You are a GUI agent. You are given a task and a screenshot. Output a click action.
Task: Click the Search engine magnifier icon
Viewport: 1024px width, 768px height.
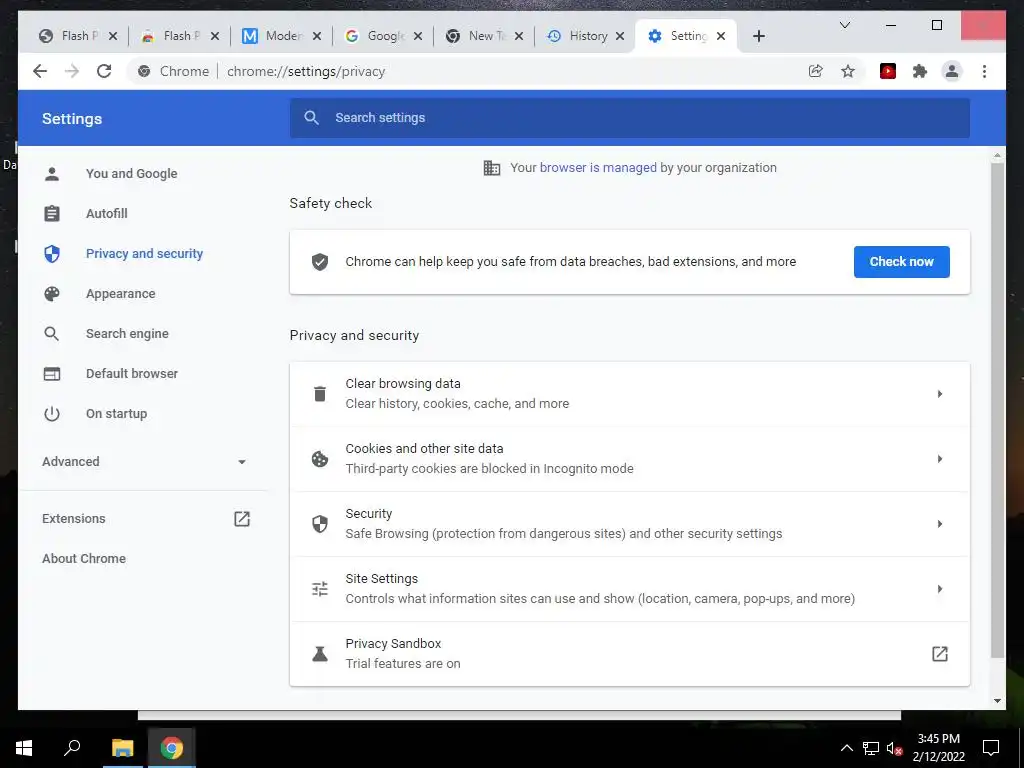[x=52, y=334]
